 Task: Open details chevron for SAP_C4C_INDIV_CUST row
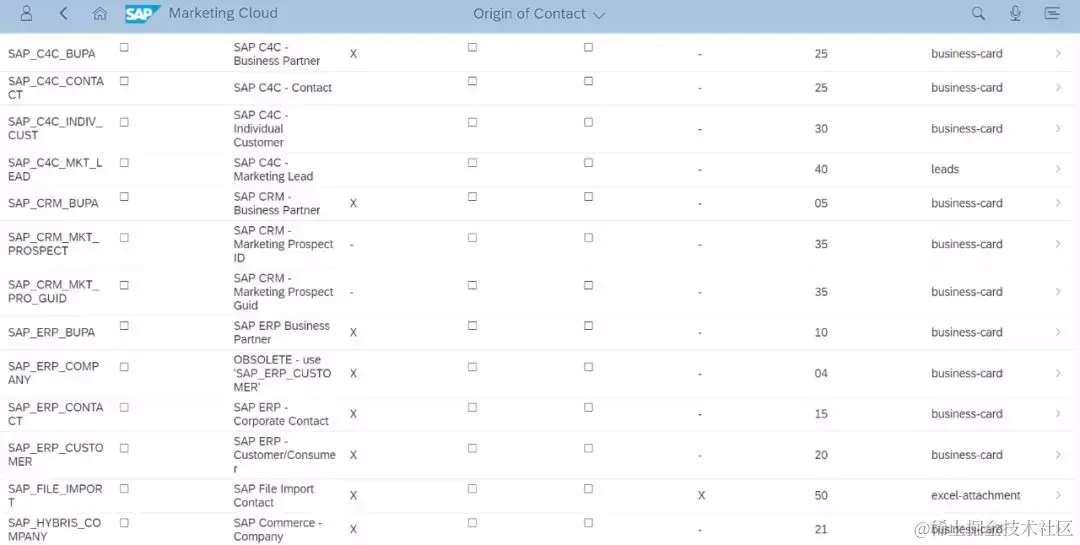pyautogui.click(x=1058, y=129)
